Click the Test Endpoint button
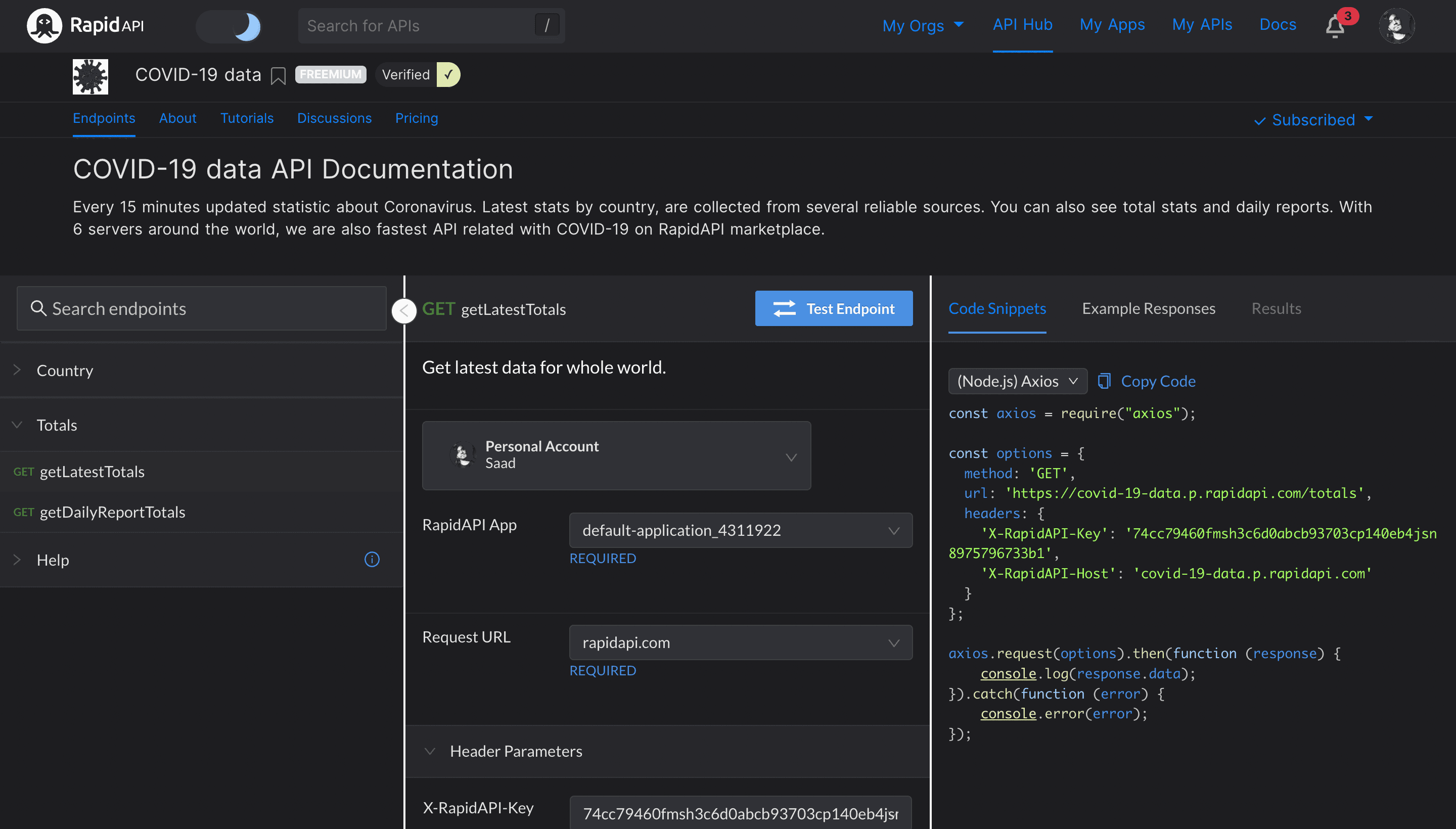Viewport: 1456px width, 829px height. (x=834, y=308)
